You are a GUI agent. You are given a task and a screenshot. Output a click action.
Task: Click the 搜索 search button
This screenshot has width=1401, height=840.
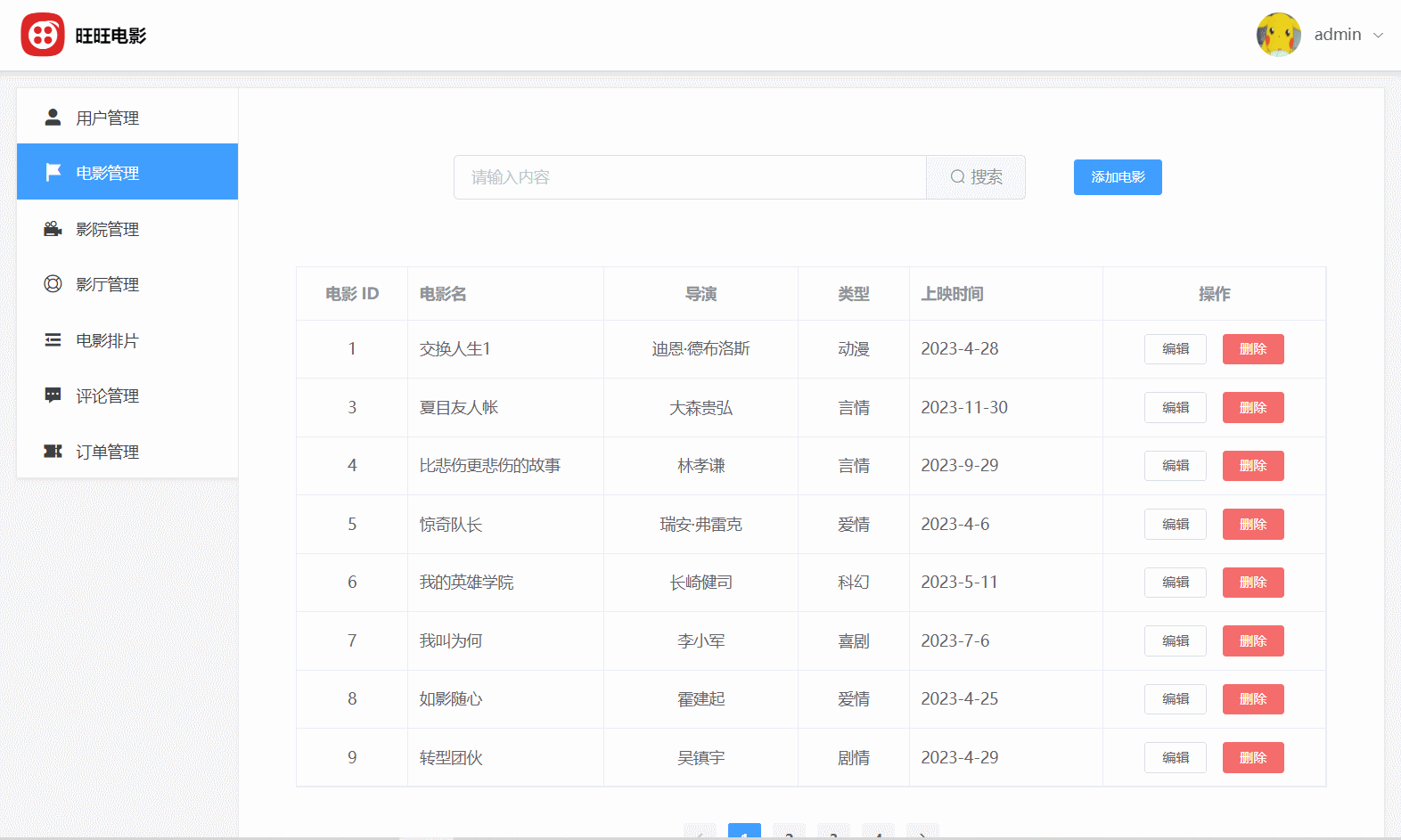point(976,177)
